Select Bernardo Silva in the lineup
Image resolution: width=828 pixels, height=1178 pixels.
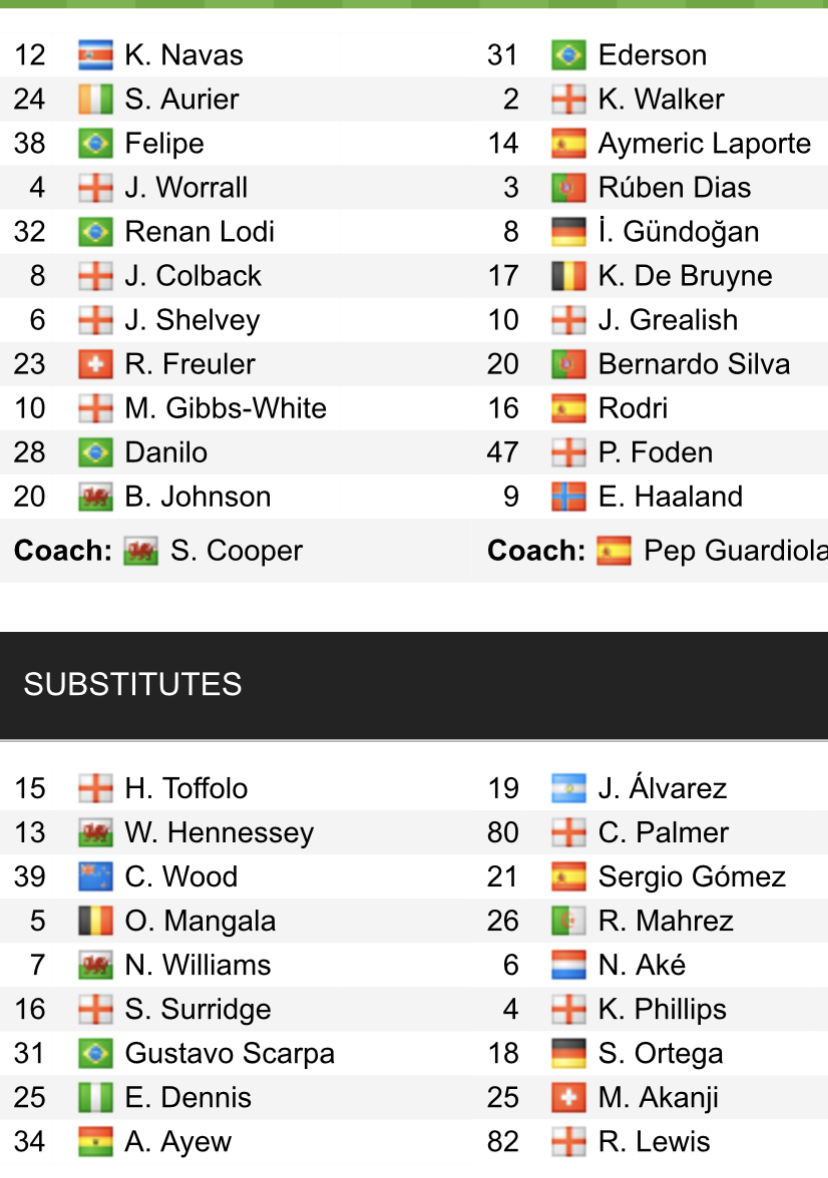(693, 364)
